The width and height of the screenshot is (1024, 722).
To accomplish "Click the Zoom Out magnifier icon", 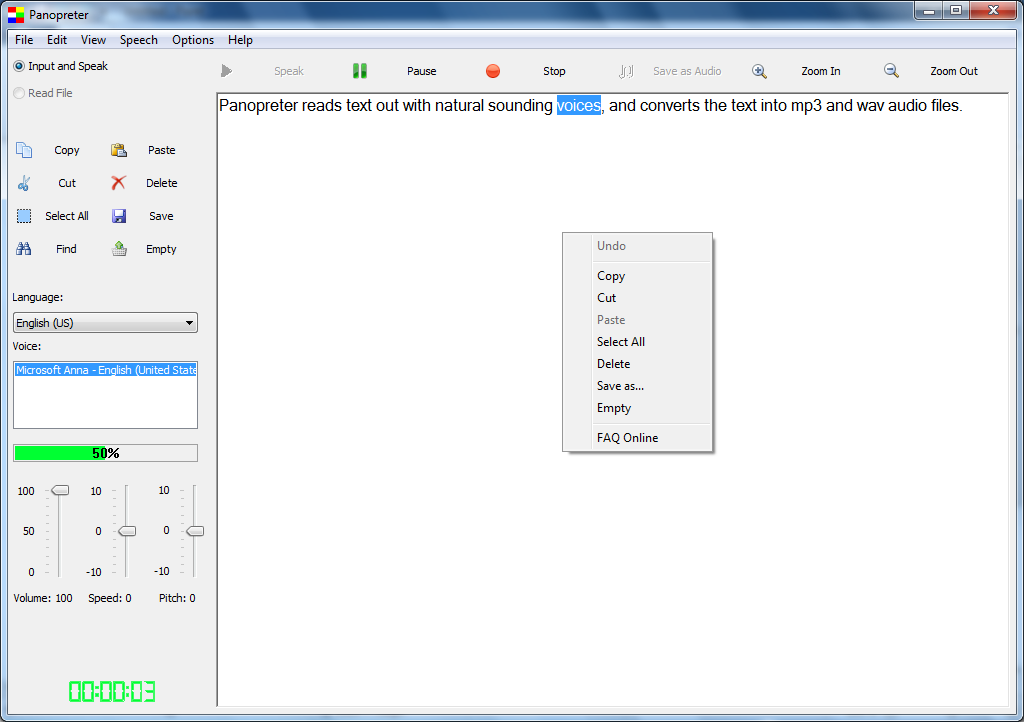I will point(891,71).
